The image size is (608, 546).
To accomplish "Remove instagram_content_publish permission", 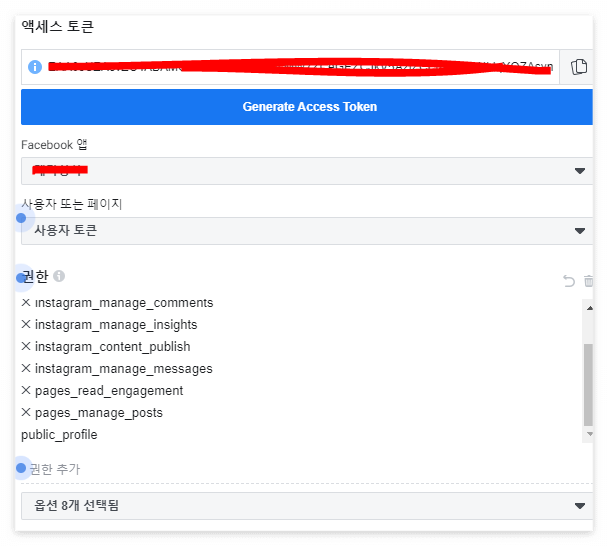I will (26, 346).
